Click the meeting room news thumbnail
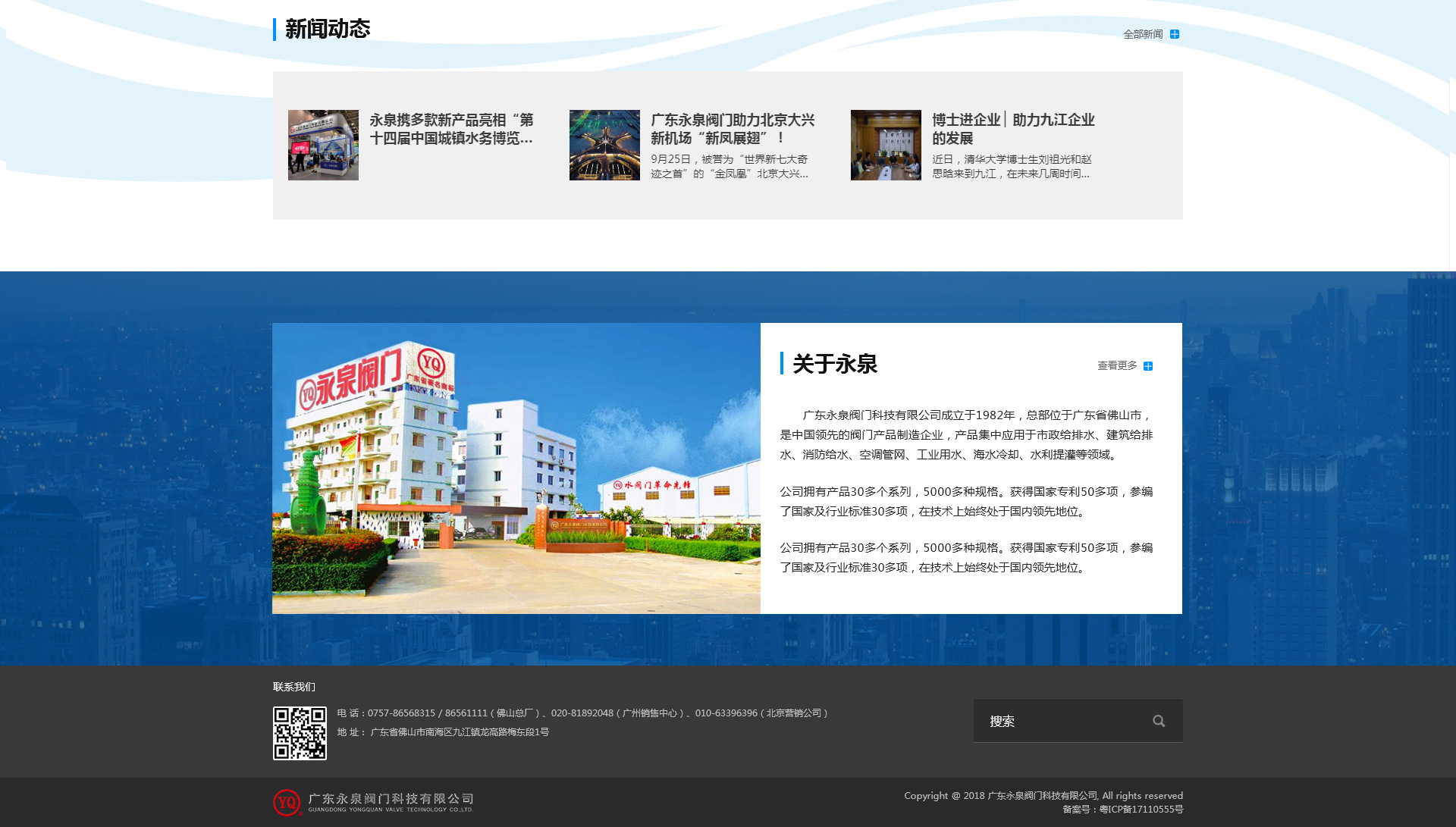 click(886, 145)
